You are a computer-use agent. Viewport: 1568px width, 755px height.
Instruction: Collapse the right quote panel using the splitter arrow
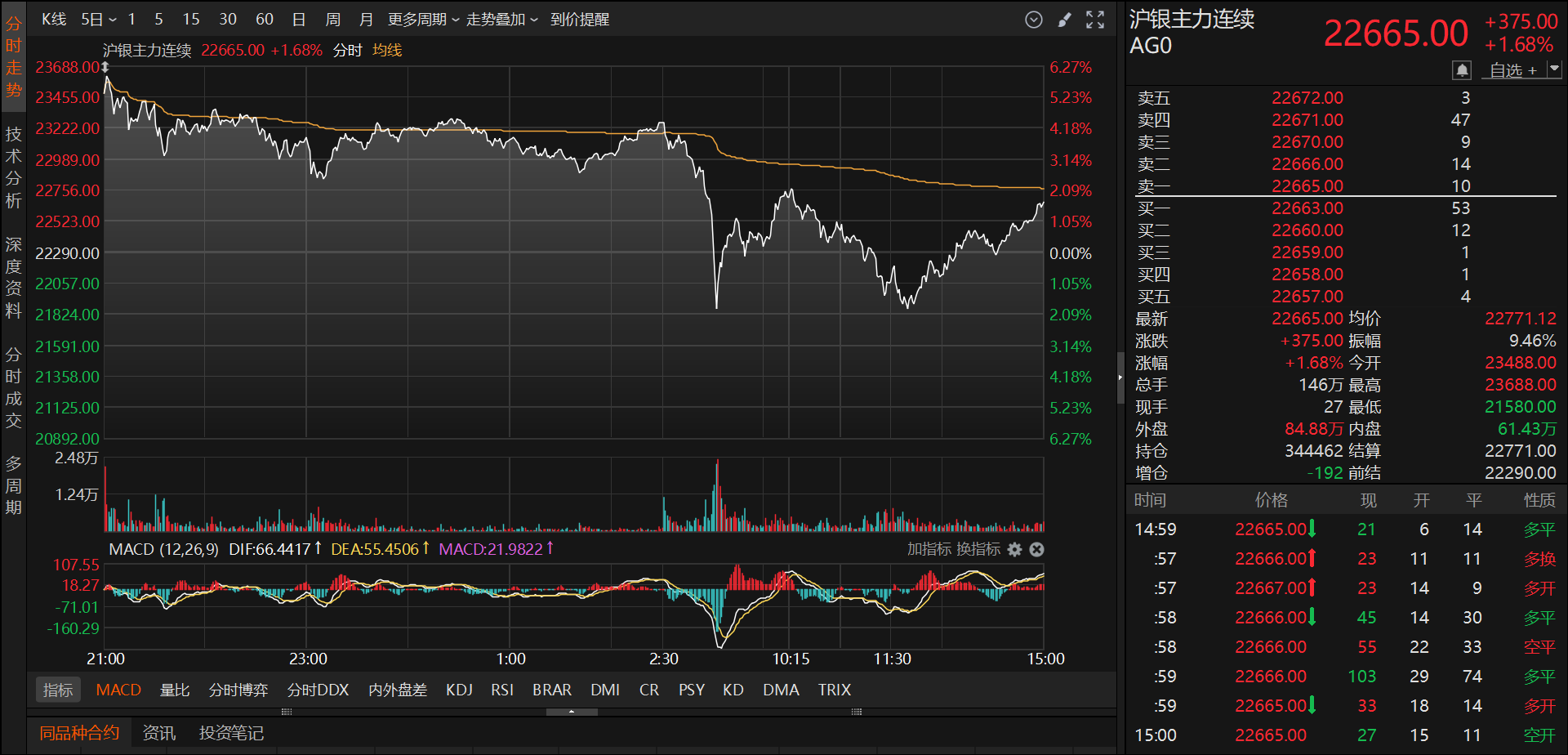click(x=1120, y=377)
